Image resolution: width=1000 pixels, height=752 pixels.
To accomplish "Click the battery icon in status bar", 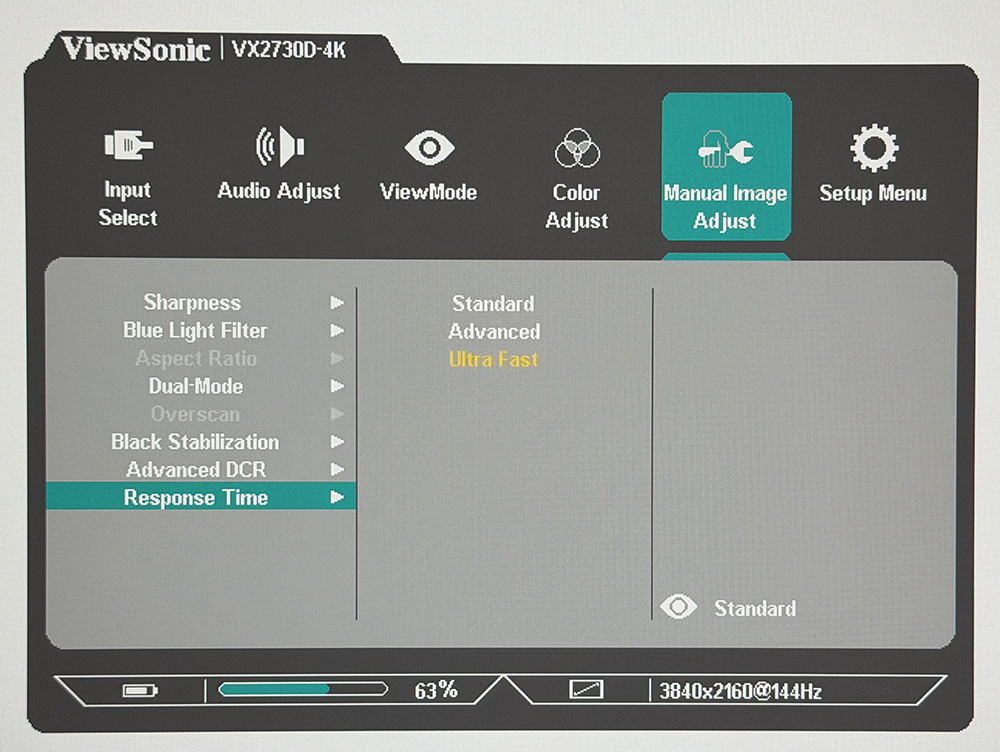I will click(140, 691).
